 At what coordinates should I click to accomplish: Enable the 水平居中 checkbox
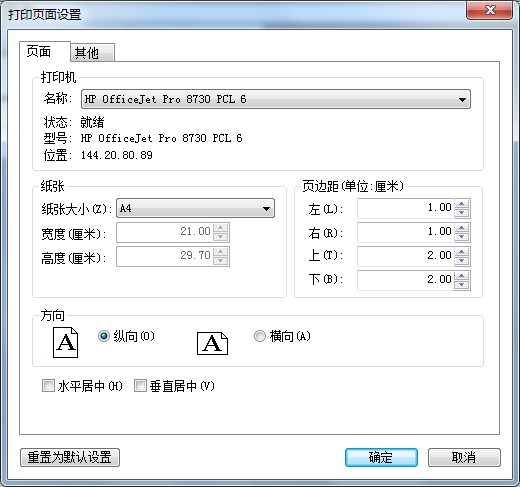point(48,386)
